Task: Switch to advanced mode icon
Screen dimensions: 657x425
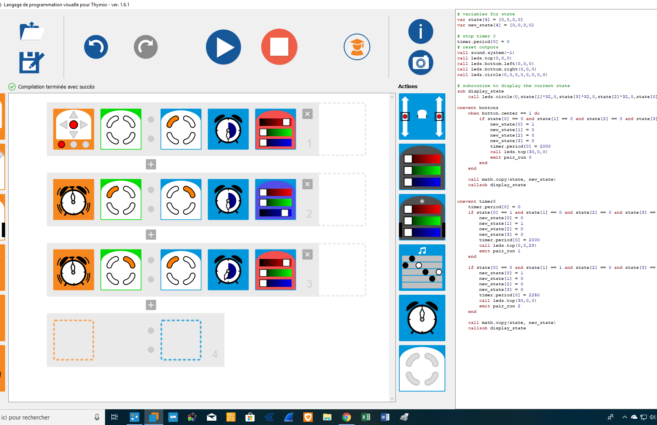Action: (354, 46)
